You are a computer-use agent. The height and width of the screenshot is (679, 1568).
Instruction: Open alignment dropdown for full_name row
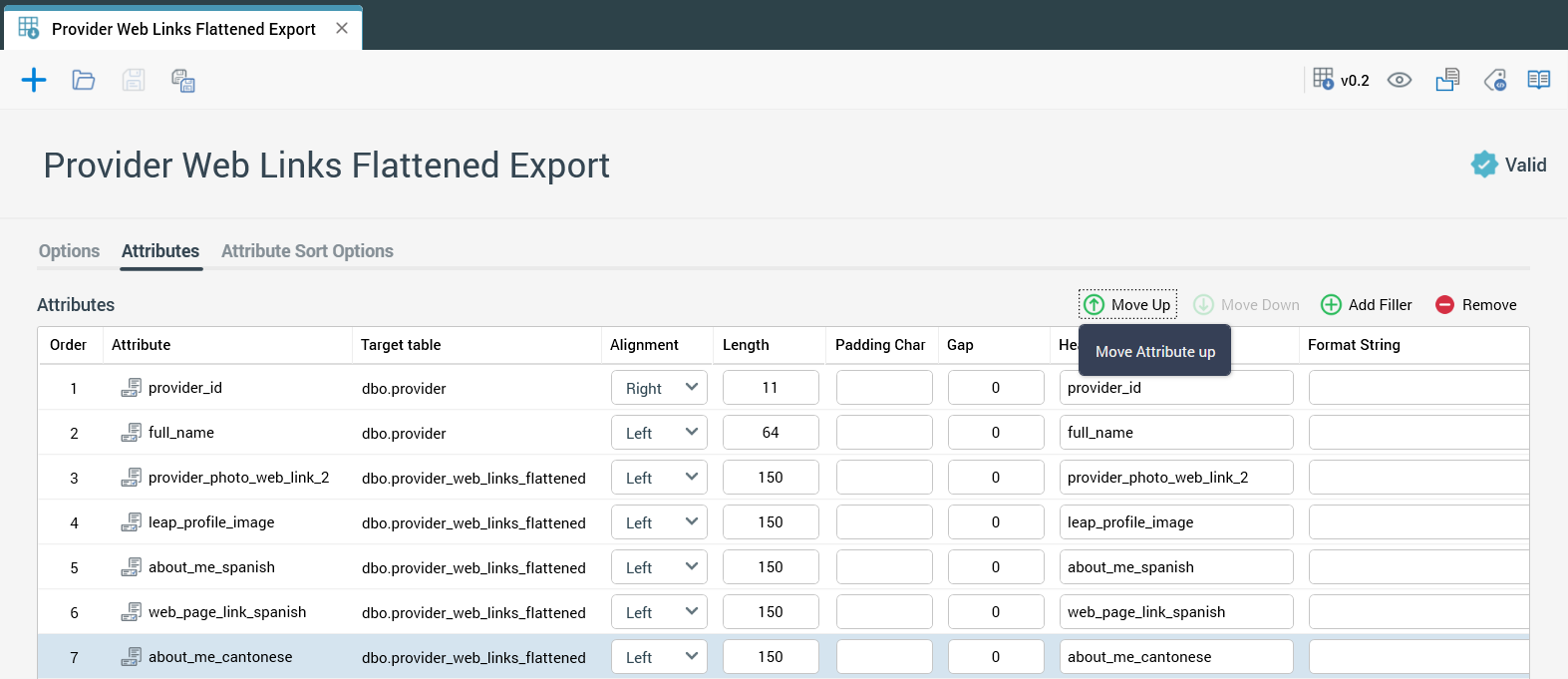point(659,433)
